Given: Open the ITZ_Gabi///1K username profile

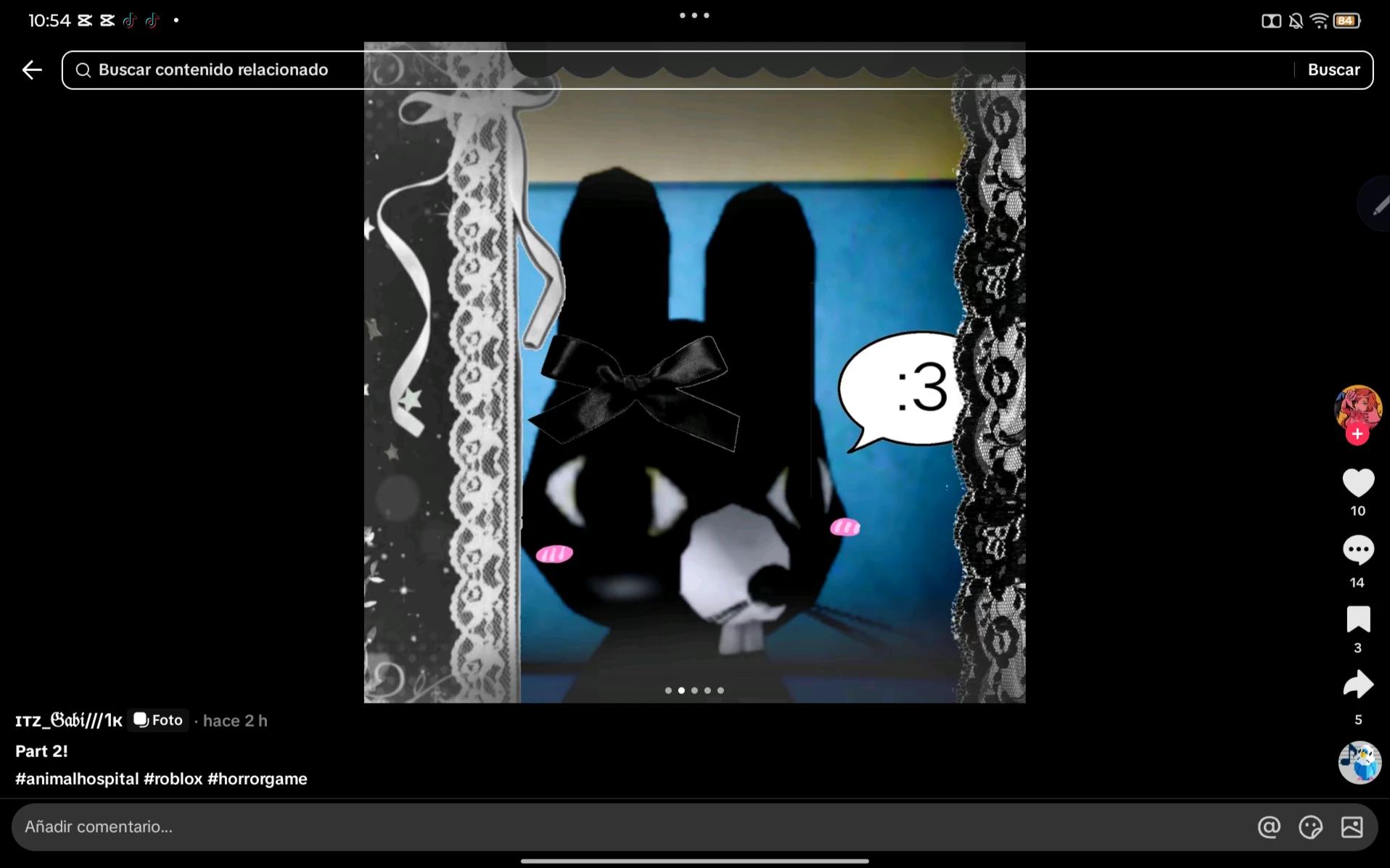Looking at the screenshot, I should point(69,720).
